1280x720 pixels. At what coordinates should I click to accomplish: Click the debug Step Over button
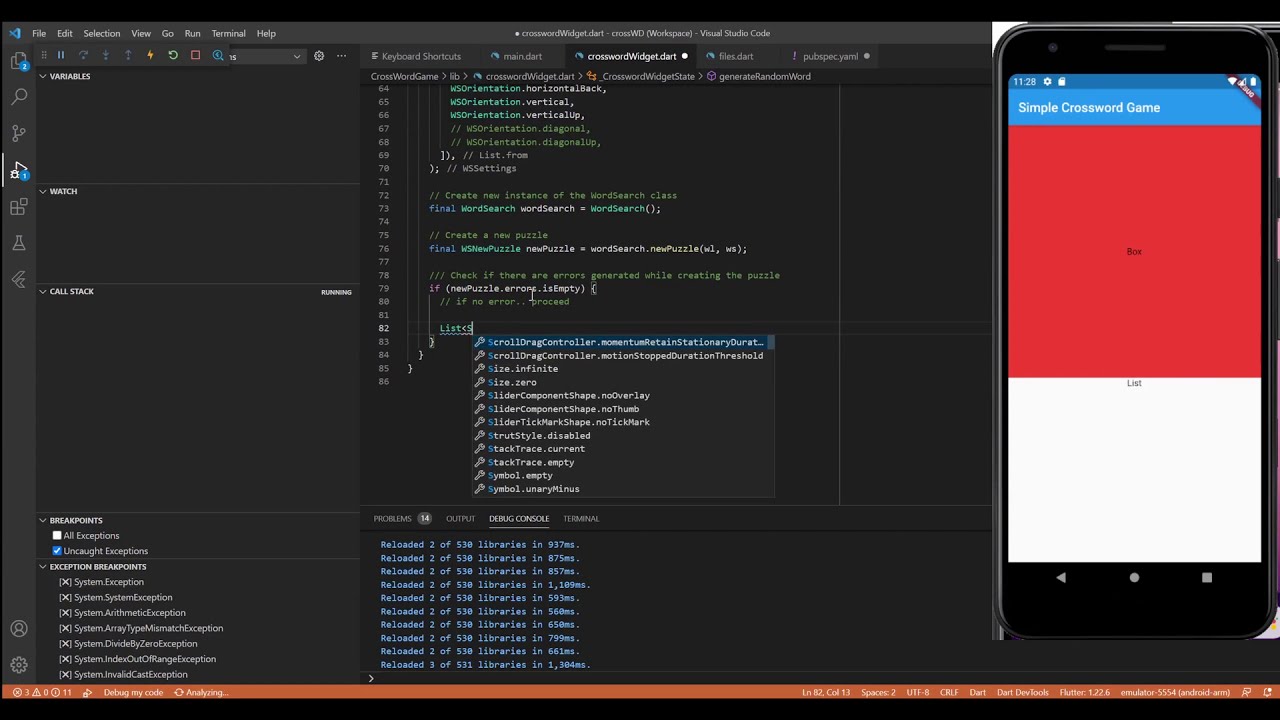tap(83, 56)
